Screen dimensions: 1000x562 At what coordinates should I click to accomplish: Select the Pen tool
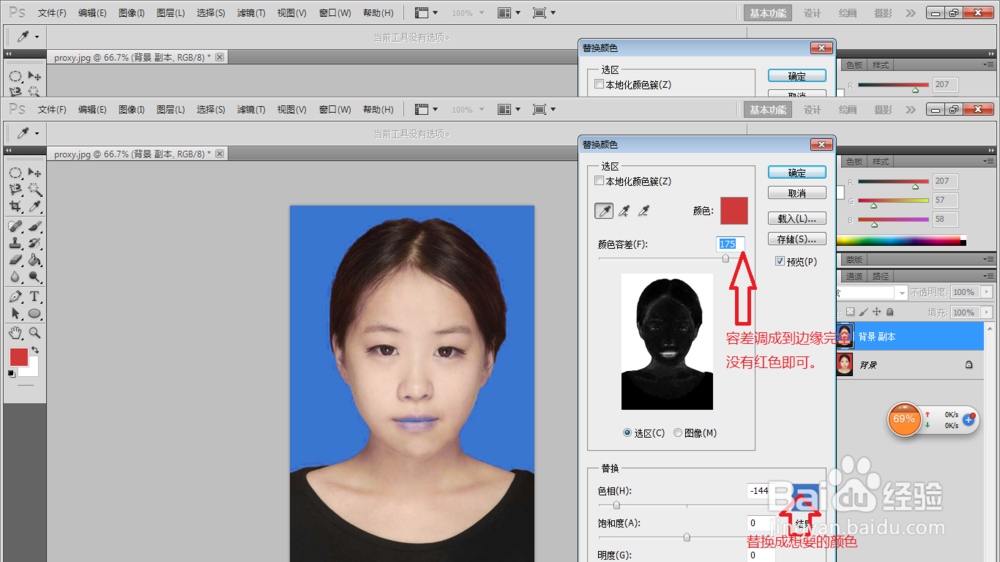pos(15,297)
